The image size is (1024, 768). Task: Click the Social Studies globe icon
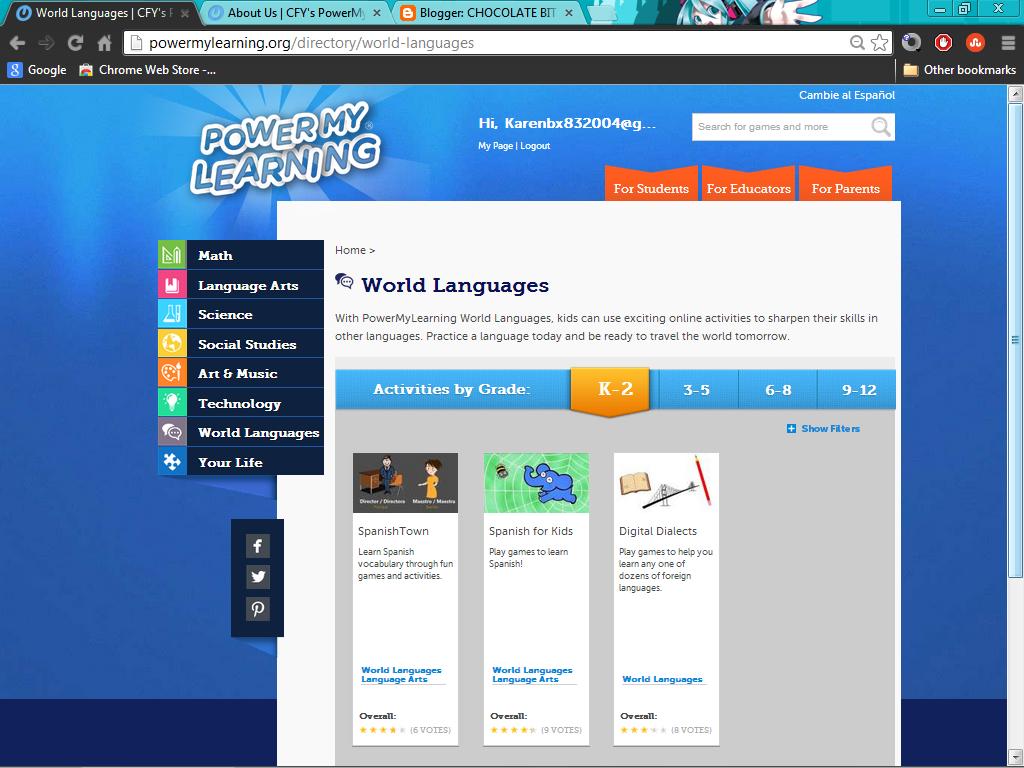(172, 344)
